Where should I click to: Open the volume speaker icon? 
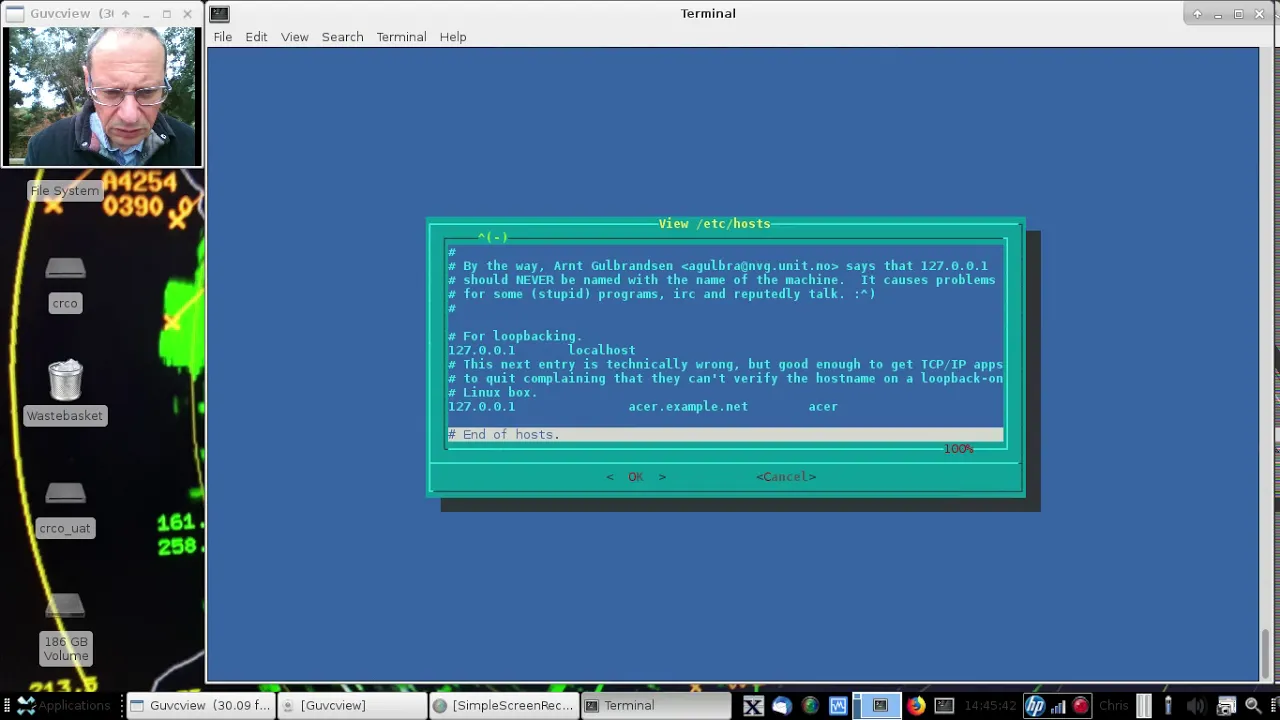tap(1195, 706)
